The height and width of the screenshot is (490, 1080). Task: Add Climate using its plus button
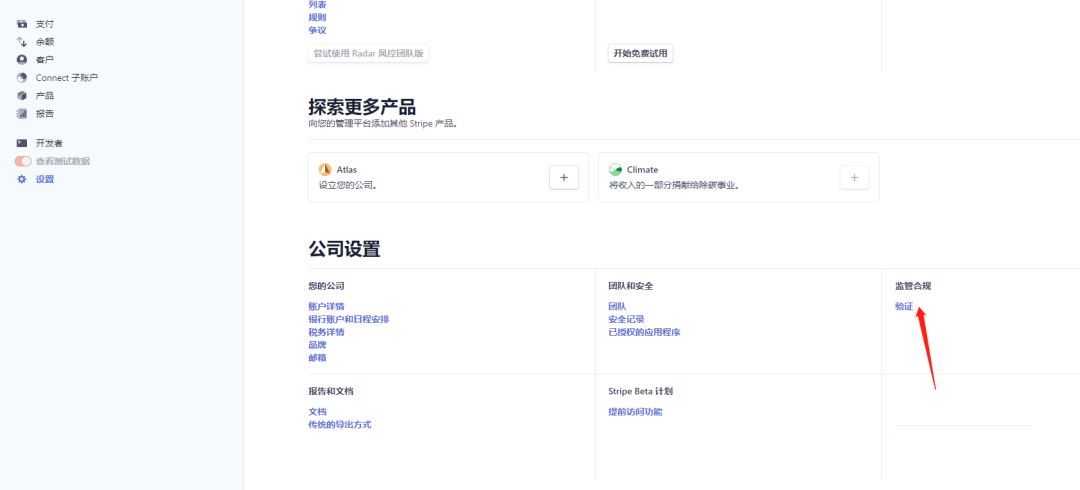[854, 177]
